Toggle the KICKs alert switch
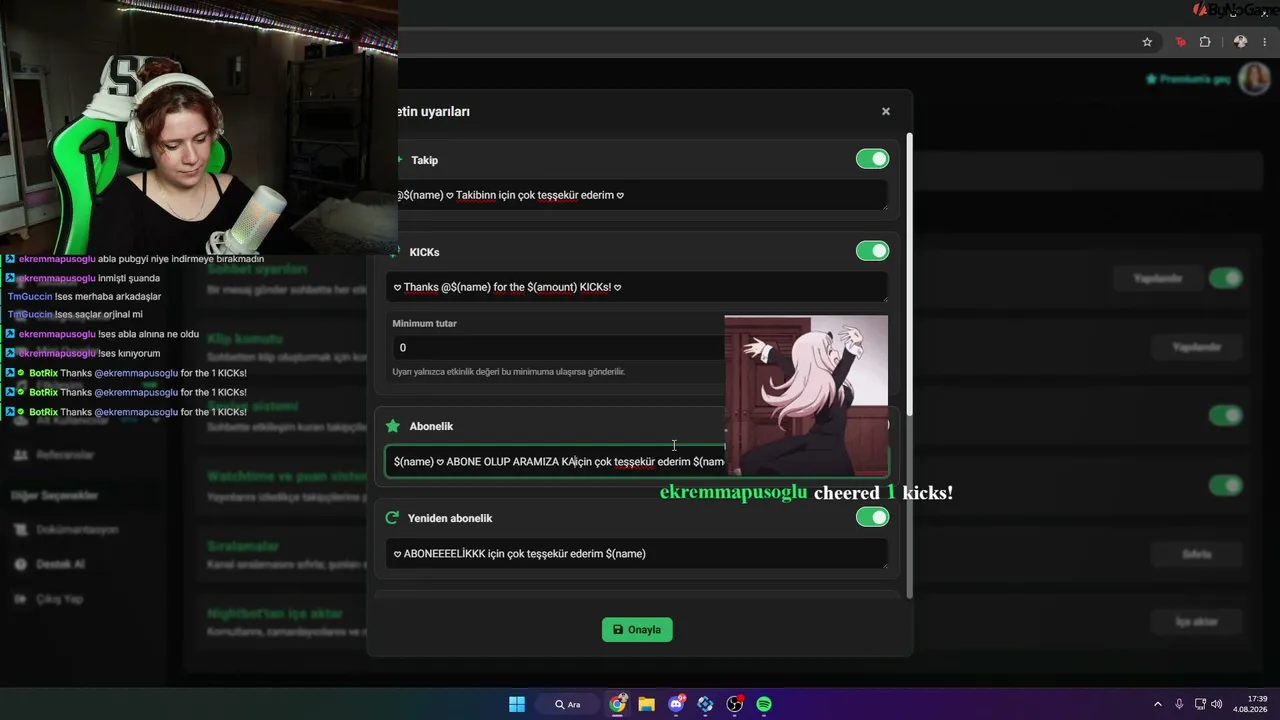Screen dimensions: 1280x720 pos(872,251)
